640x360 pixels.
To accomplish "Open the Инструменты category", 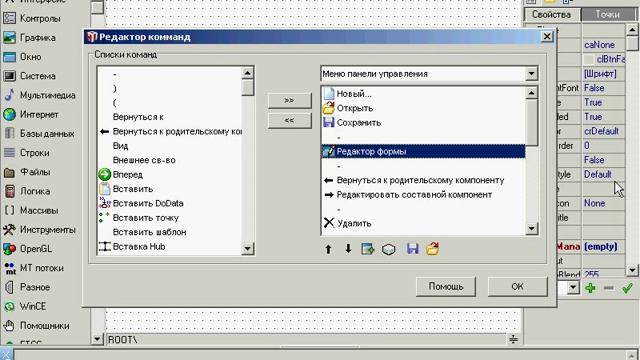I will click(47, 229).
